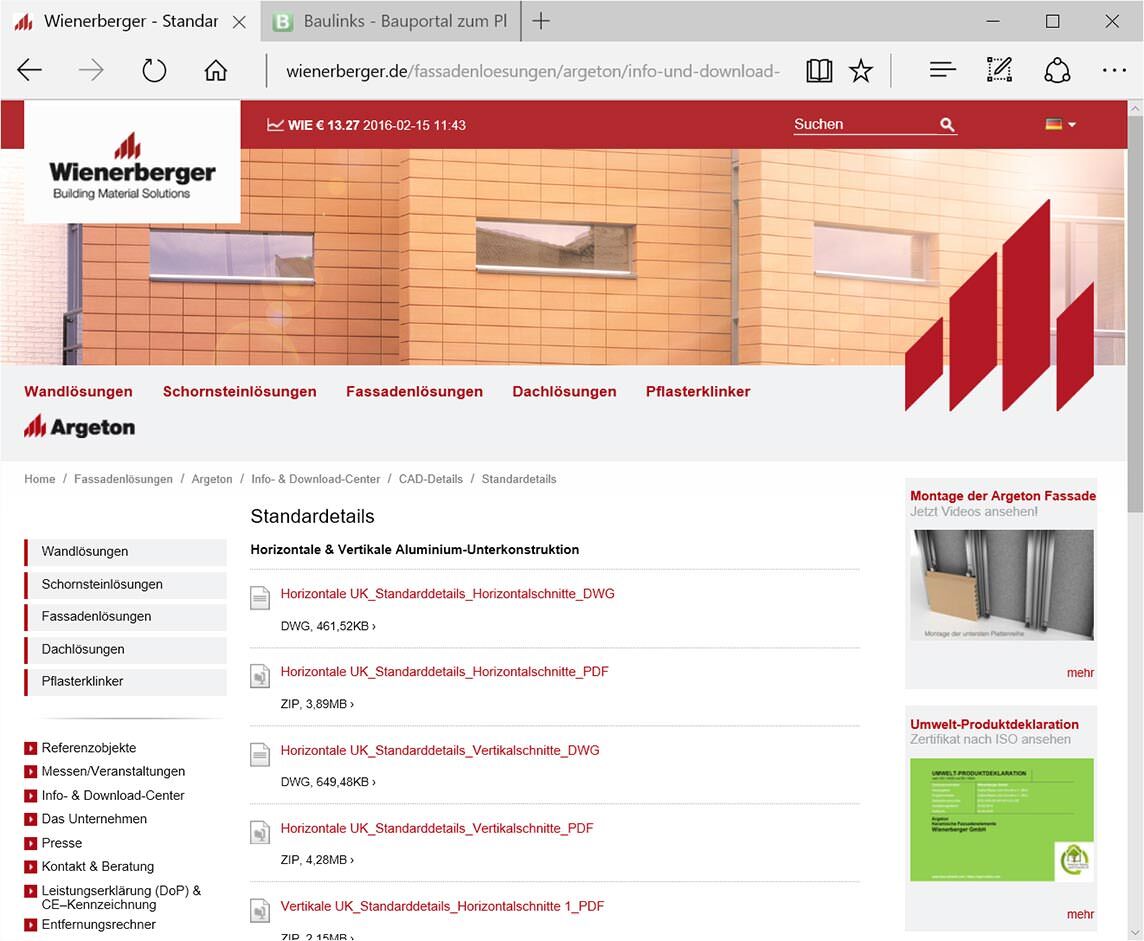Download Horizontale UK_Standarddetails_Horizontalschnitte_PDF
The width and height of the screenshot is (1144, 941).
pyautogui.click(x=444, y=673)
